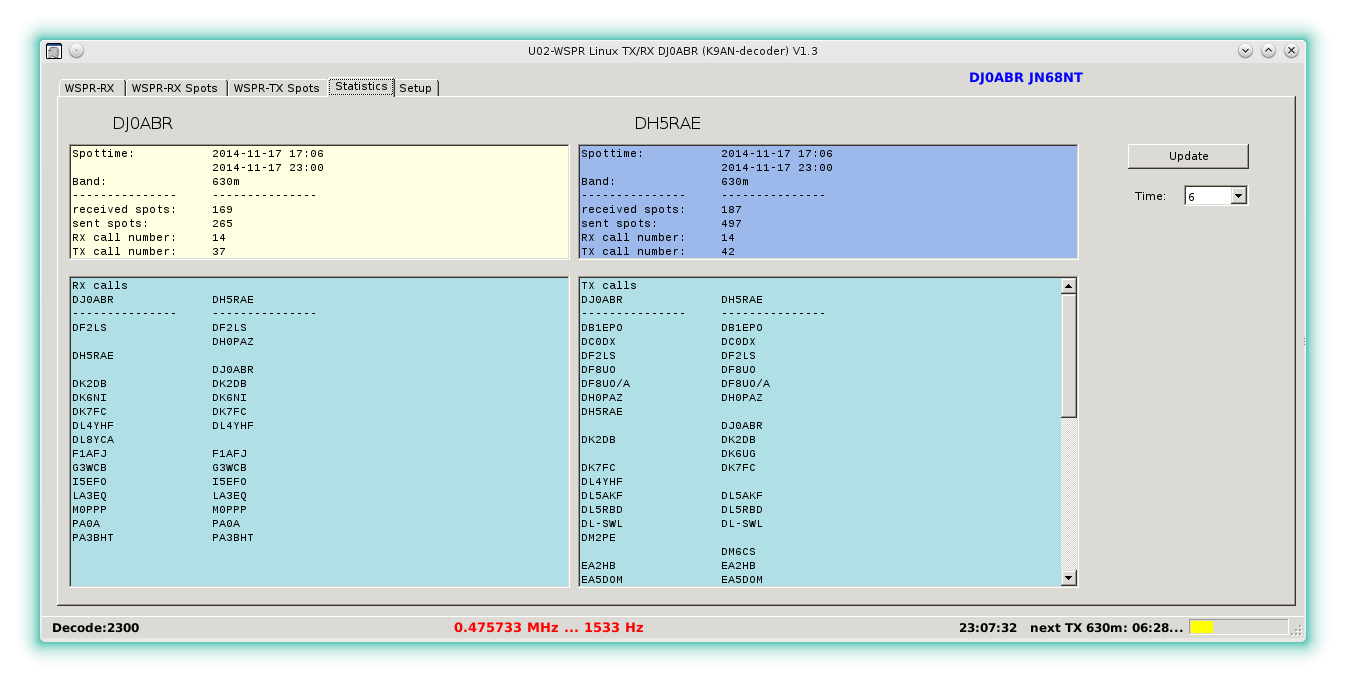
Task: Click the TX calls scrollbar down arrow
Action: (1068, 577)
